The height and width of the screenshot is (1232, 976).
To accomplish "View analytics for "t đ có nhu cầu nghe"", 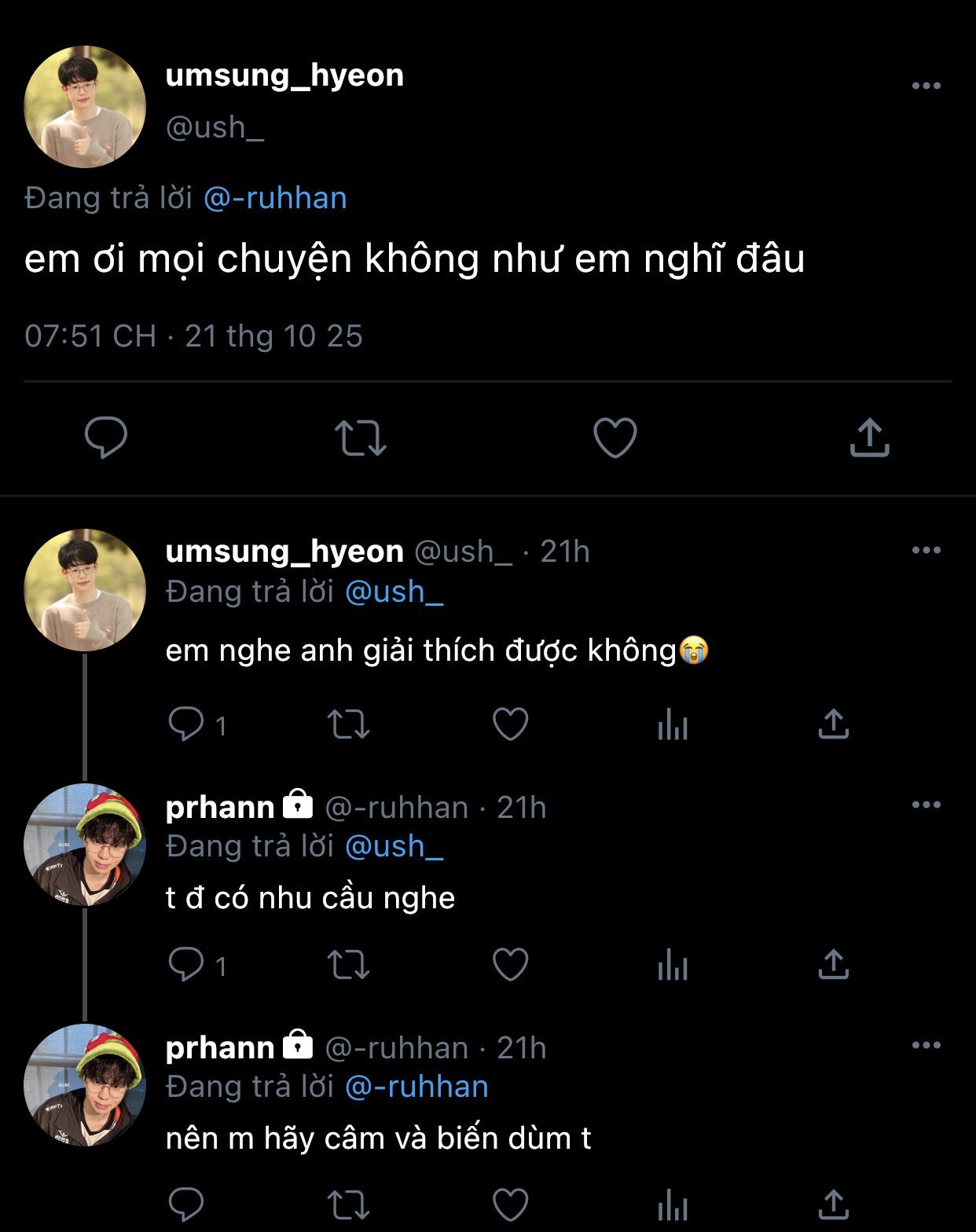I will [673, 965].
